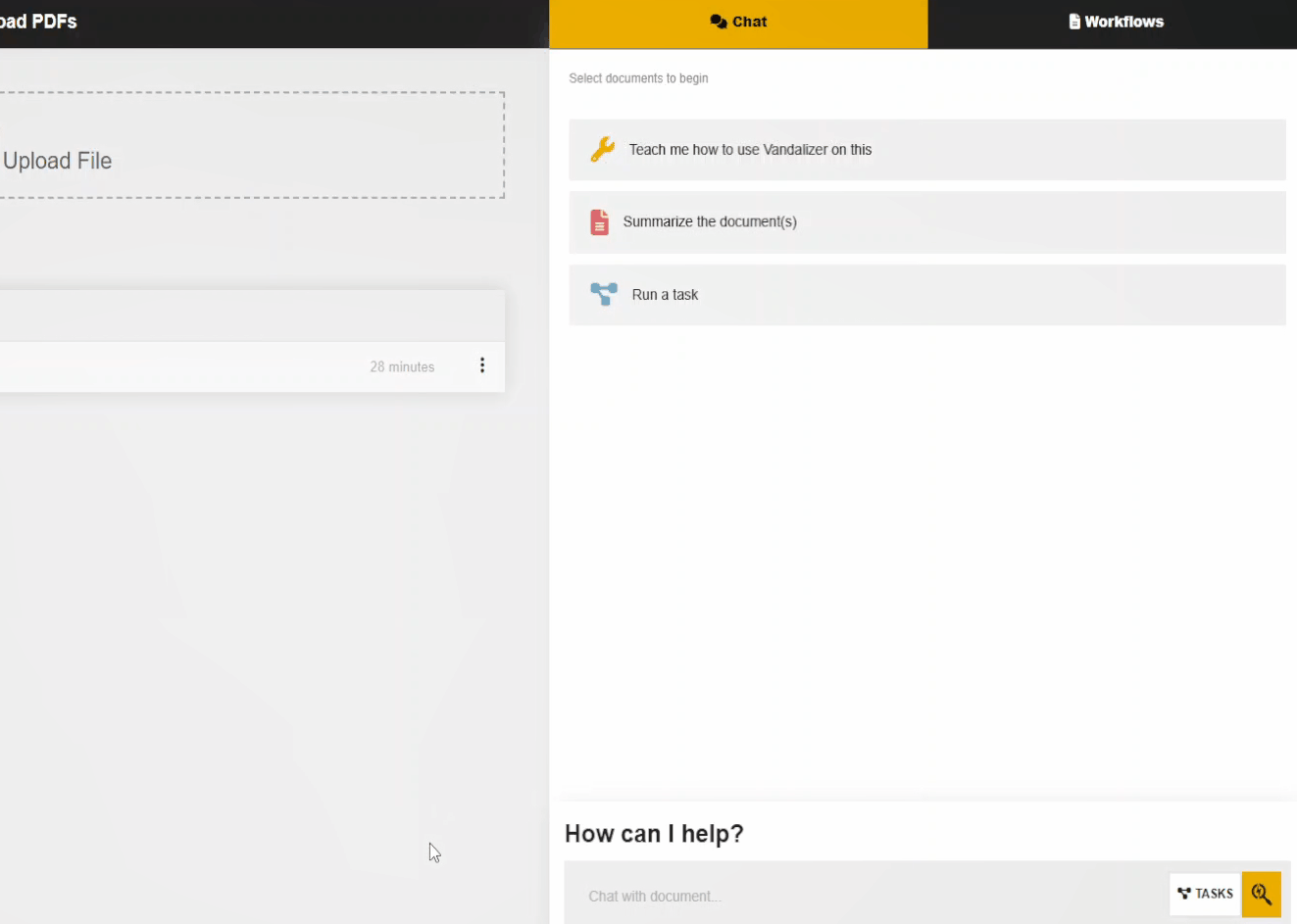1297x924 pixels.
Task: Switch to the Chat tab
Action: [x=738, y=23]
